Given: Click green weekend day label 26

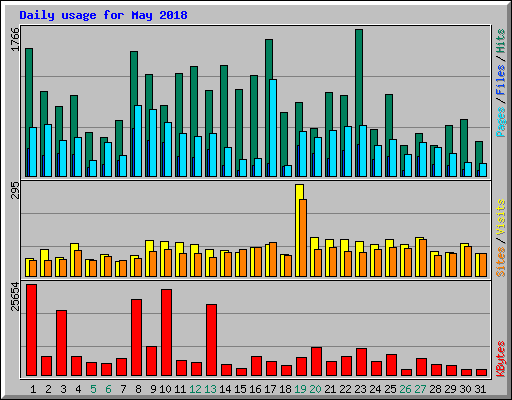Looking at the screenshot, I should coord(405,389).
